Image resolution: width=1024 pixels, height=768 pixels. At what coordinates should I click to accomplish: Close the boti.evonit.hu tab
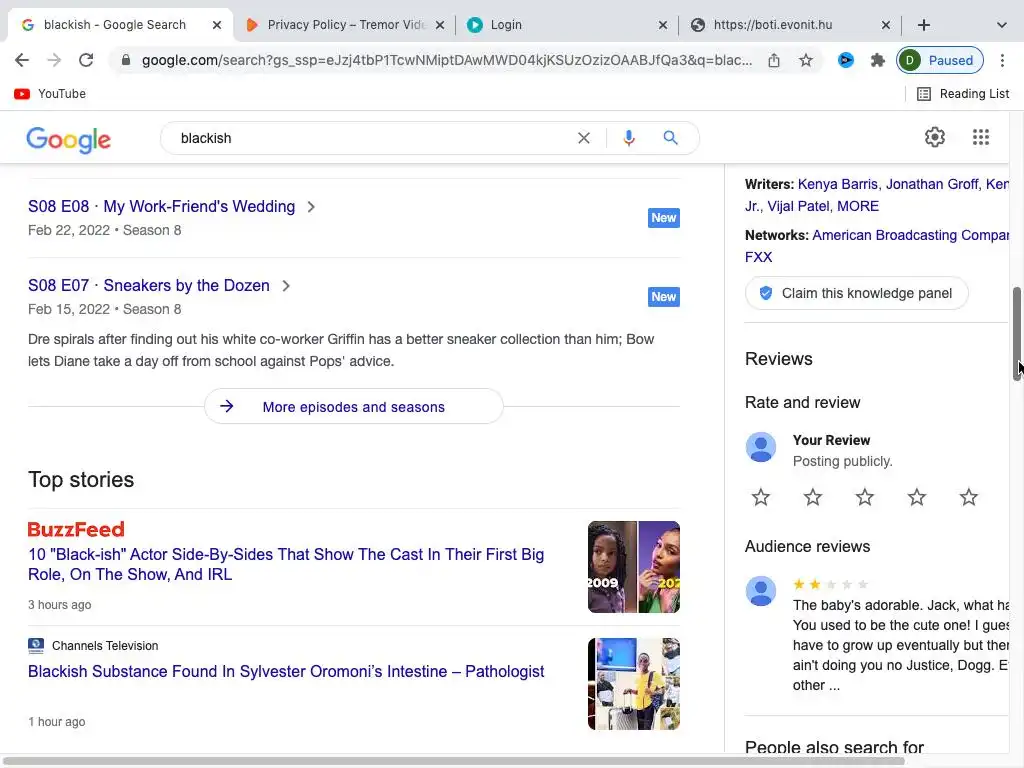886,25
